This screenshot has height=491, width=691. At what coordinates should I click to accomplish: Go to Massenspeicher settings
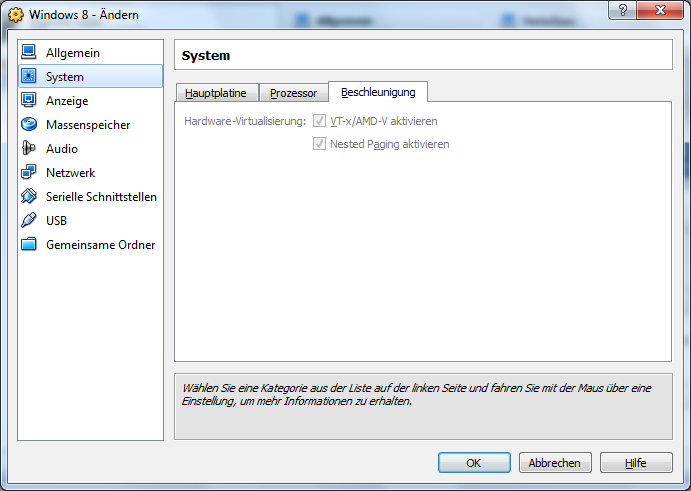tap(90, 125)
